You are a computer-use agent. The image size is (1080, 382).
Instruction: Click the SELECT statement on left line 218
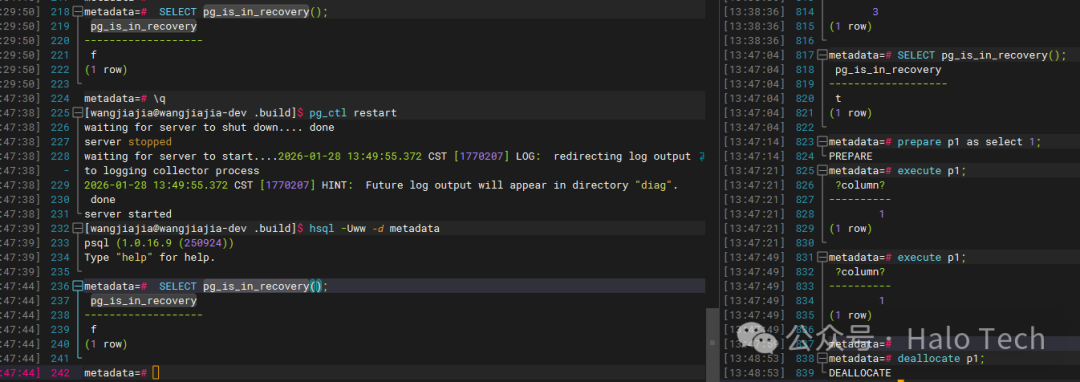[x=244, y=12]
